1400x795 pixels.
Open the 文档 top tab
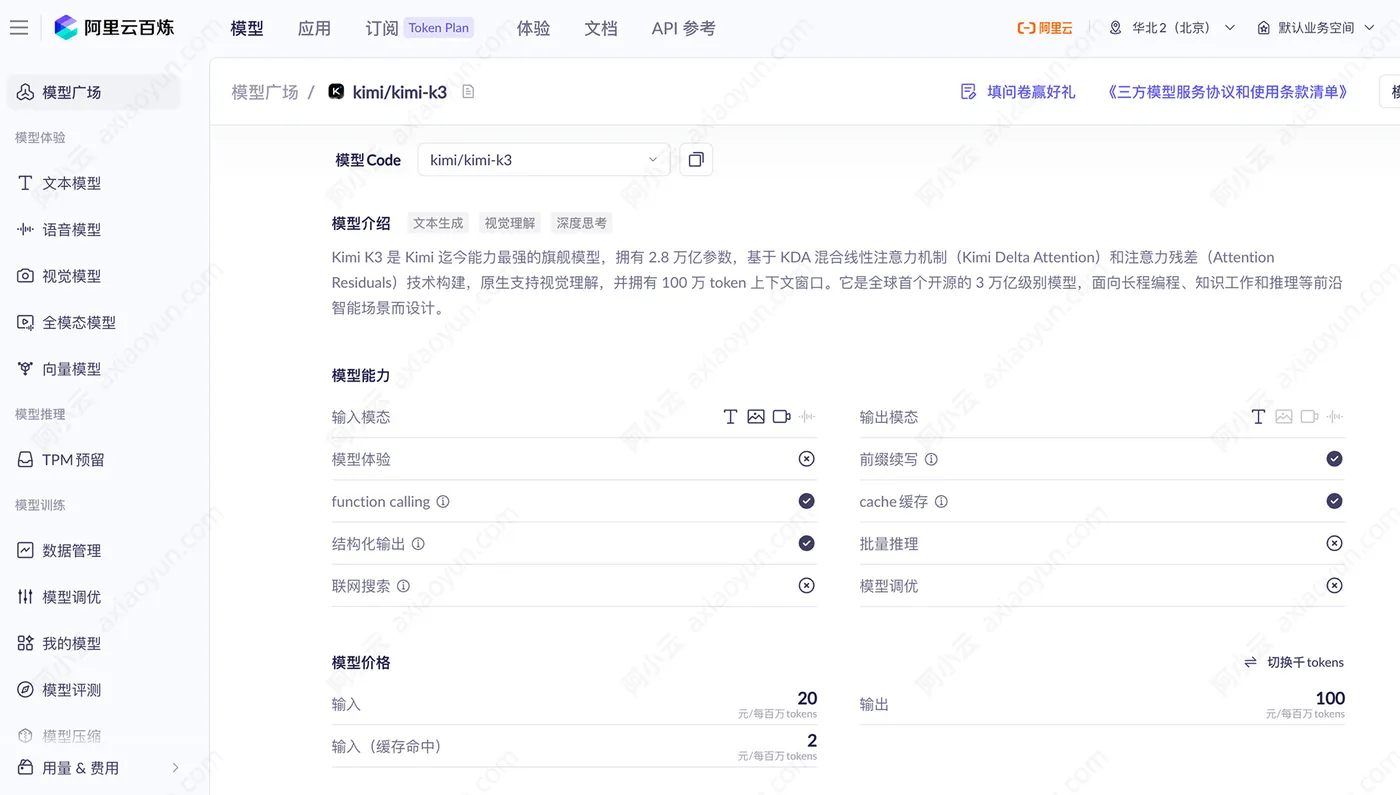pos(601,28)
